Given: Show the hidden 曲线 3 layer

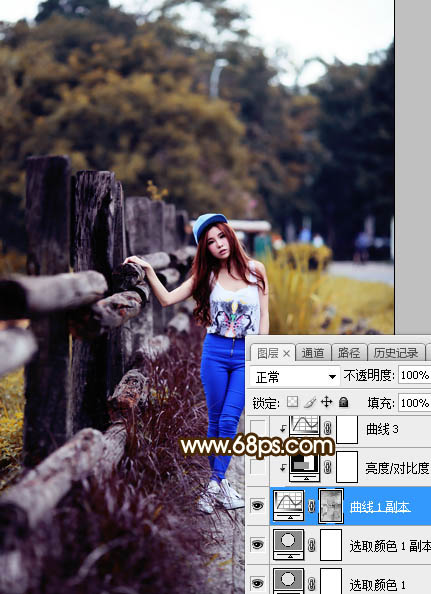Looking at the screenshot, I should pyautogui.click(x=258, y=428).
